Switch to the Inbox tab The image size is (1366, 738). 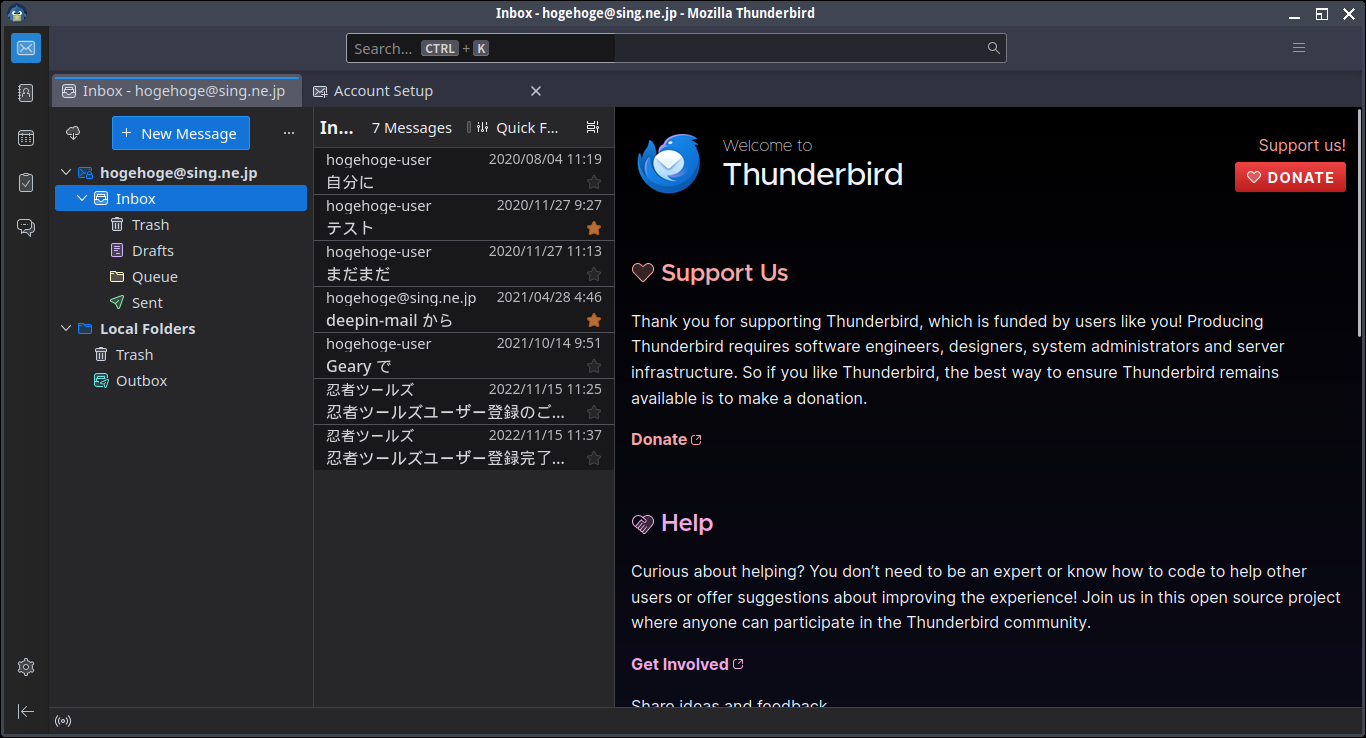click(176, 91)
